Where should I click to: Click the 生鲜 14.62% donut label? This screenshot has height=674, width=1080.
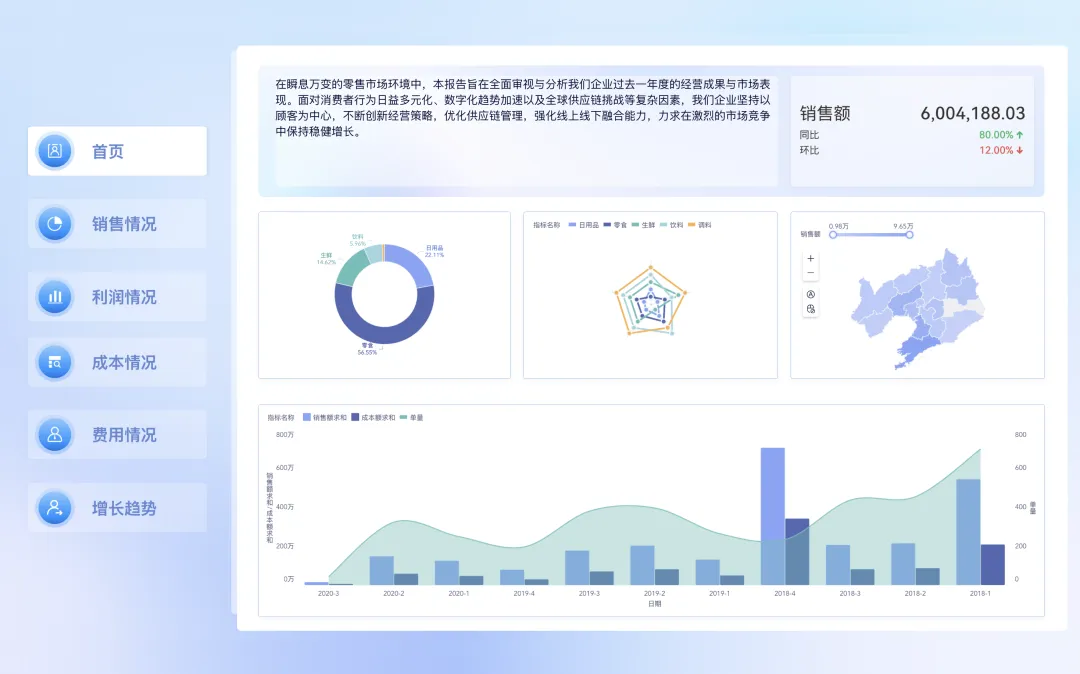326,259
